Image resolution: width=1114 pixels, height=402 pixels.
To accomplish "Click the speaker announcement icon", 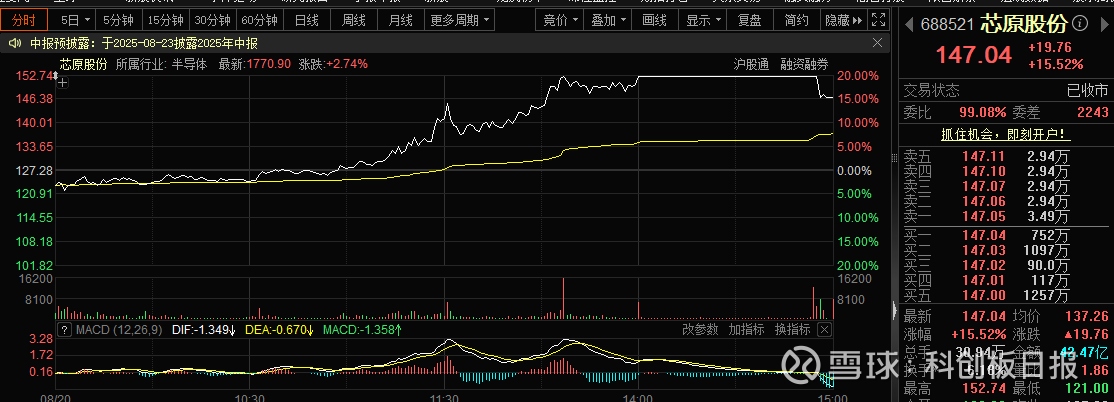I will click(x=14, y=43).
